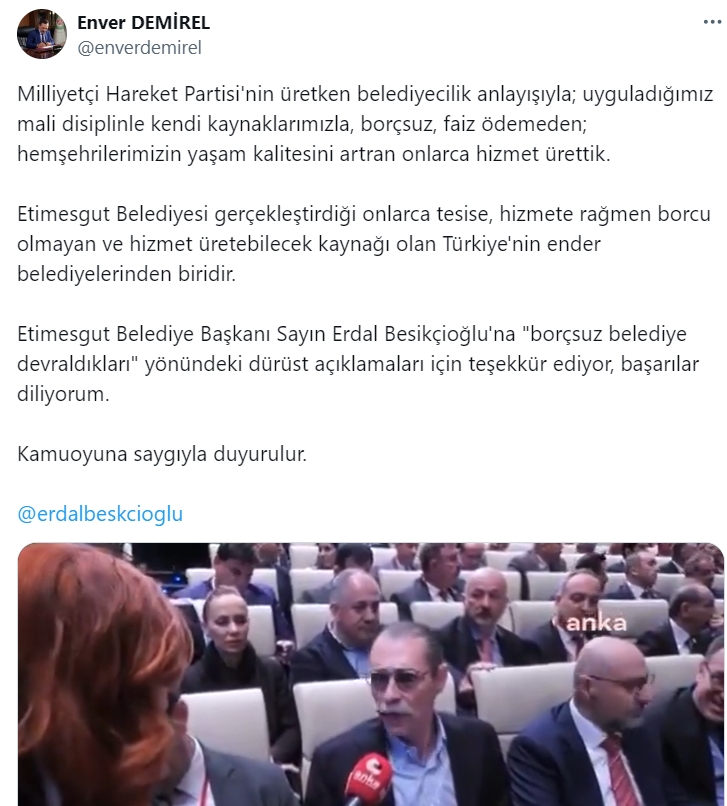Viewport: 727px width, 806px height.
Task: Select the paragraph starting with Milliyetçi Hareket Partisi'nin
Action: point(365,124)
